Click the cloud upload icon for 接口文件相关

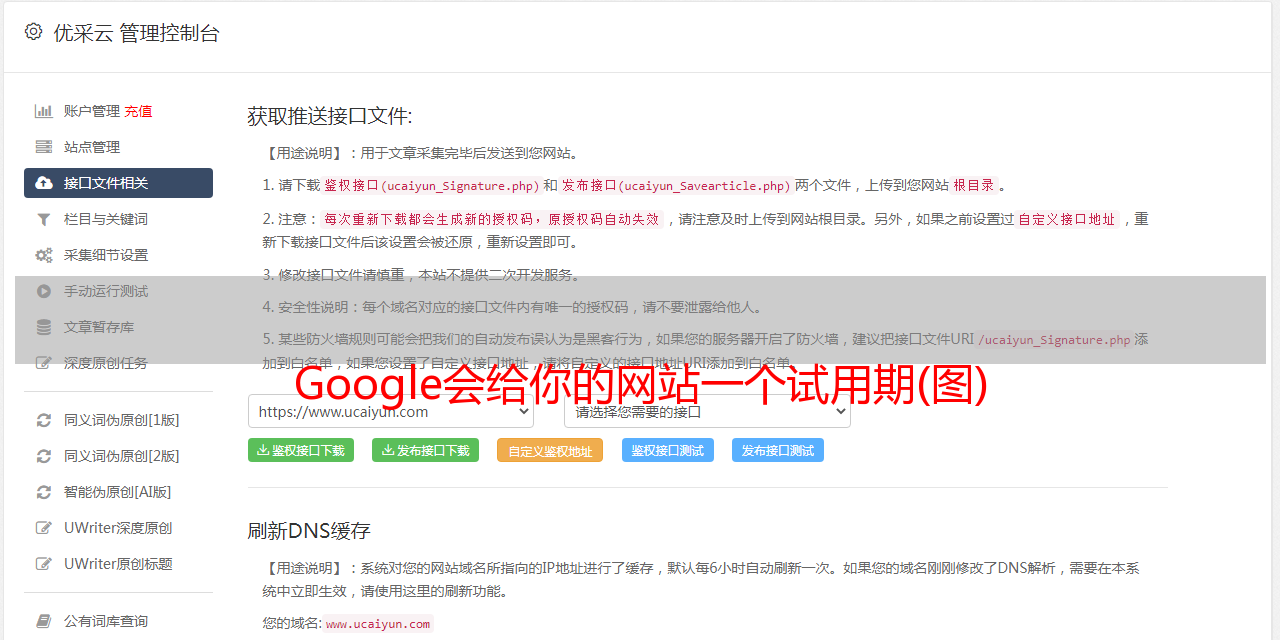(44, 183)
